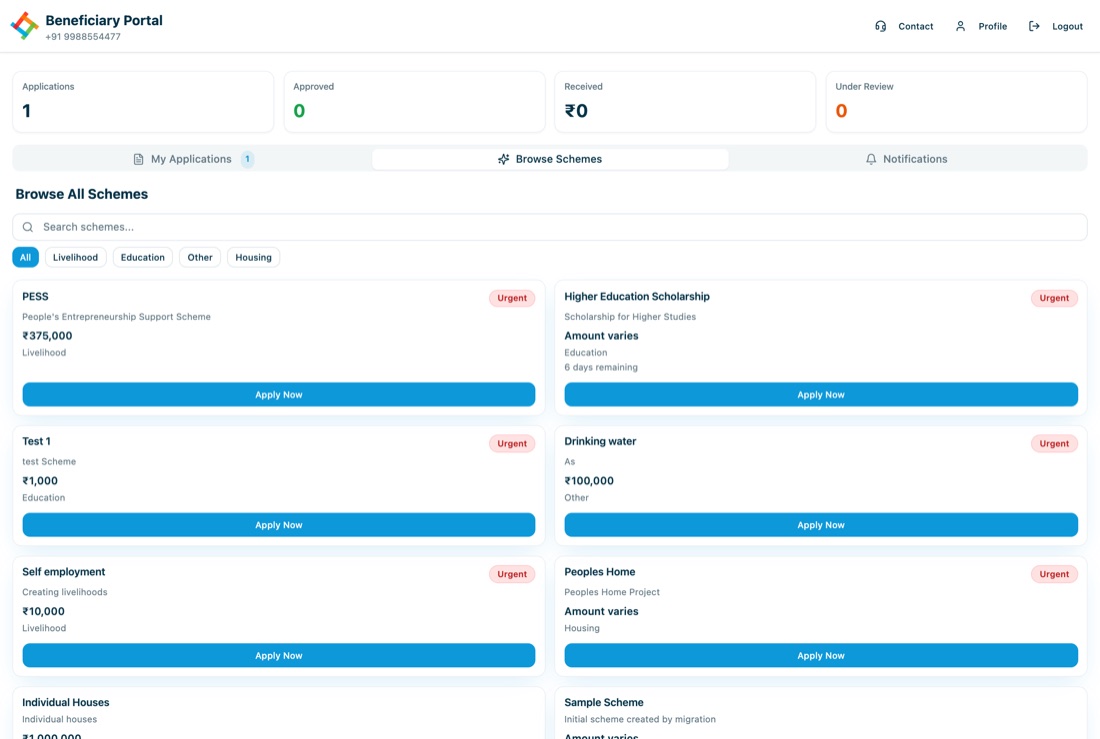
Task: Click the Drinking water scheme title
Action: coord(600,441)
